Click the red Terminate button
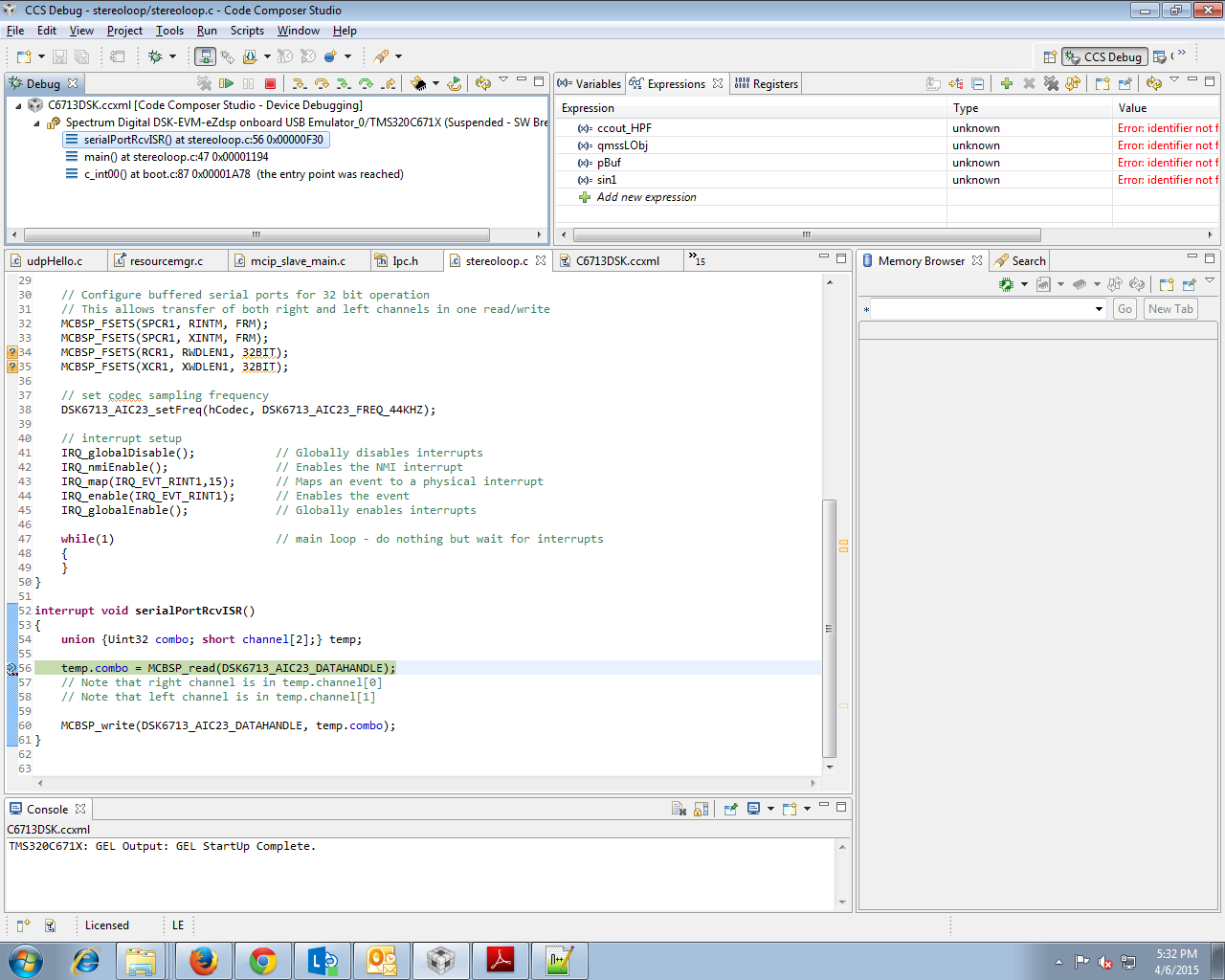The width and height of the screenshot is (1225, 980). 270,84
